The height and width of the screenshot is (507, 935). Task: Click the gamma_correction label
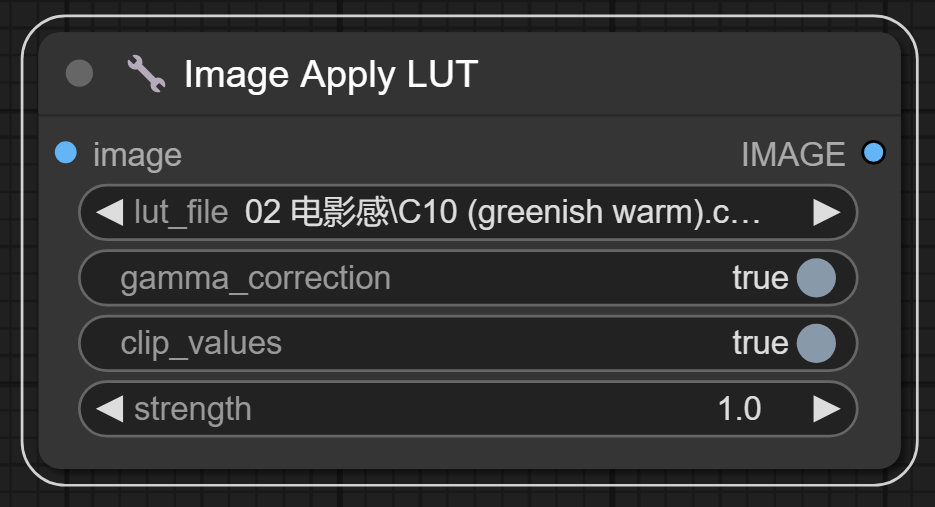tap(255, 278)
